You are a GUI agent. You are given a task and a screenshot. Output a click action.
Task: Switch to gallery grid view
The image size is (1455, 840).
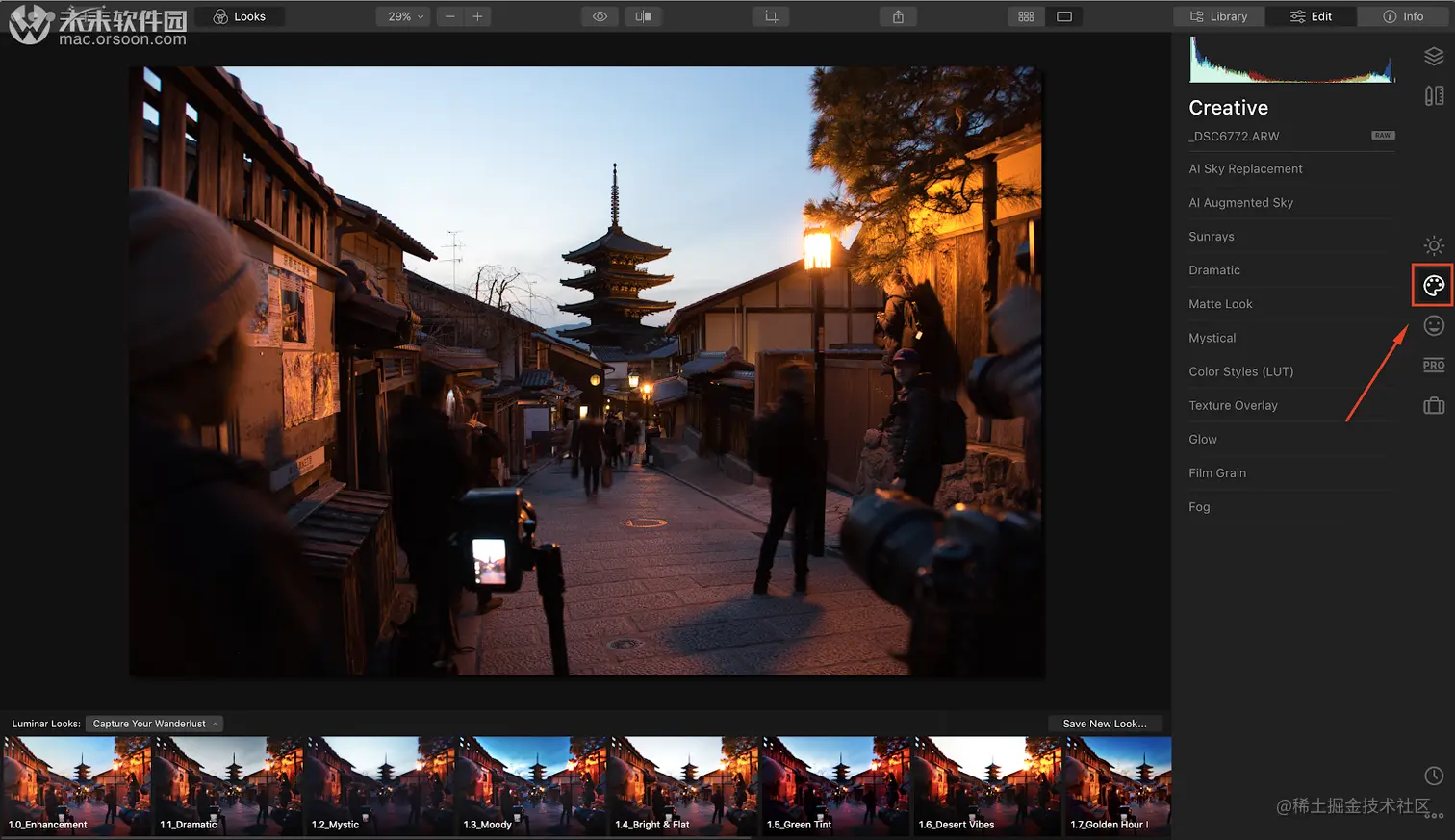(1026, 16)
